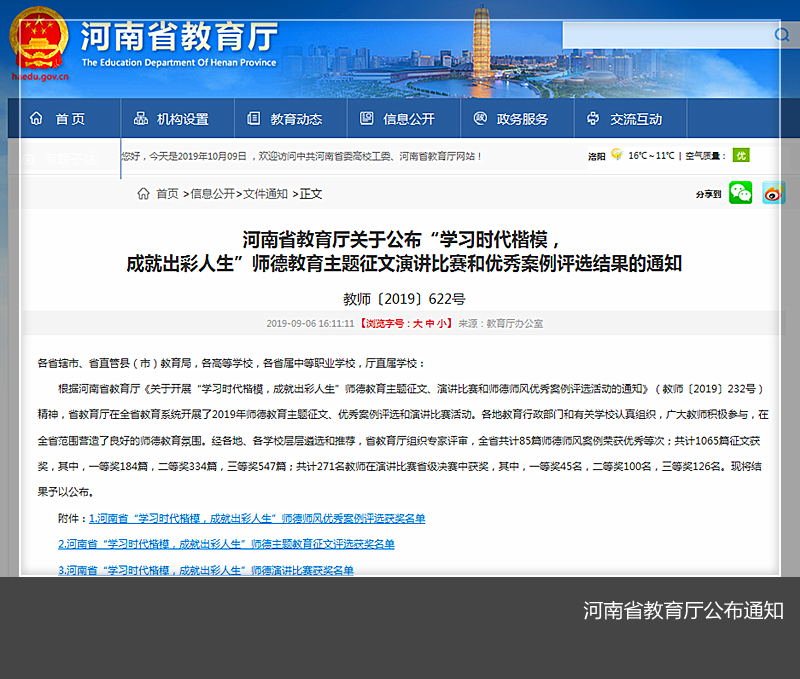Click the 信息公开 monitor icon
The image size is (800, 679).
pos(366,119)
